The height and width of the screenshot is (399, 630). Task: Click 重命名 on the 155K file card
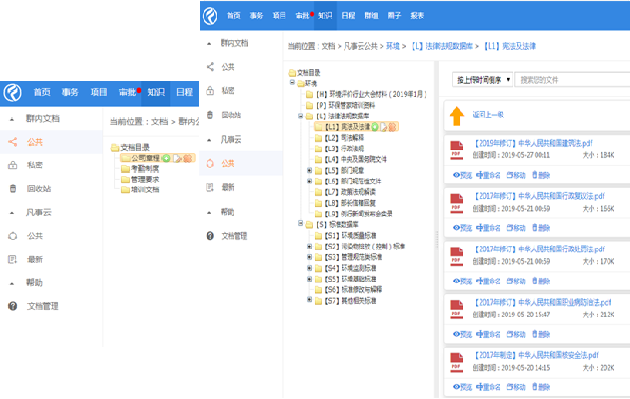(x=488, y=228)
